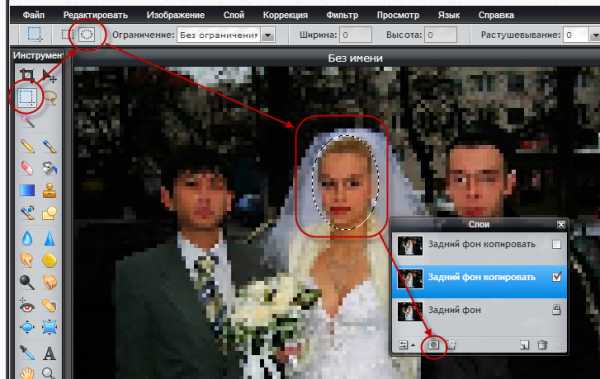
Task: Select the Gradient tool
Action: [27, 190]
